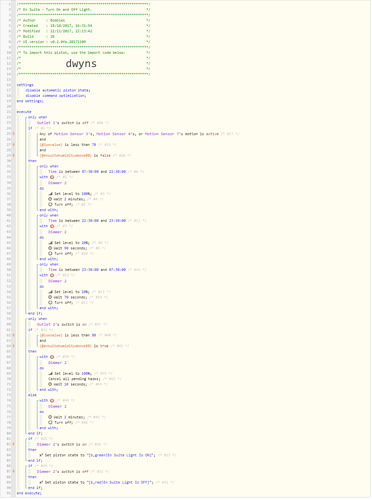Click the power icon on line 56
The width and height of the screenshot is (372, 500).
(50, 302)
